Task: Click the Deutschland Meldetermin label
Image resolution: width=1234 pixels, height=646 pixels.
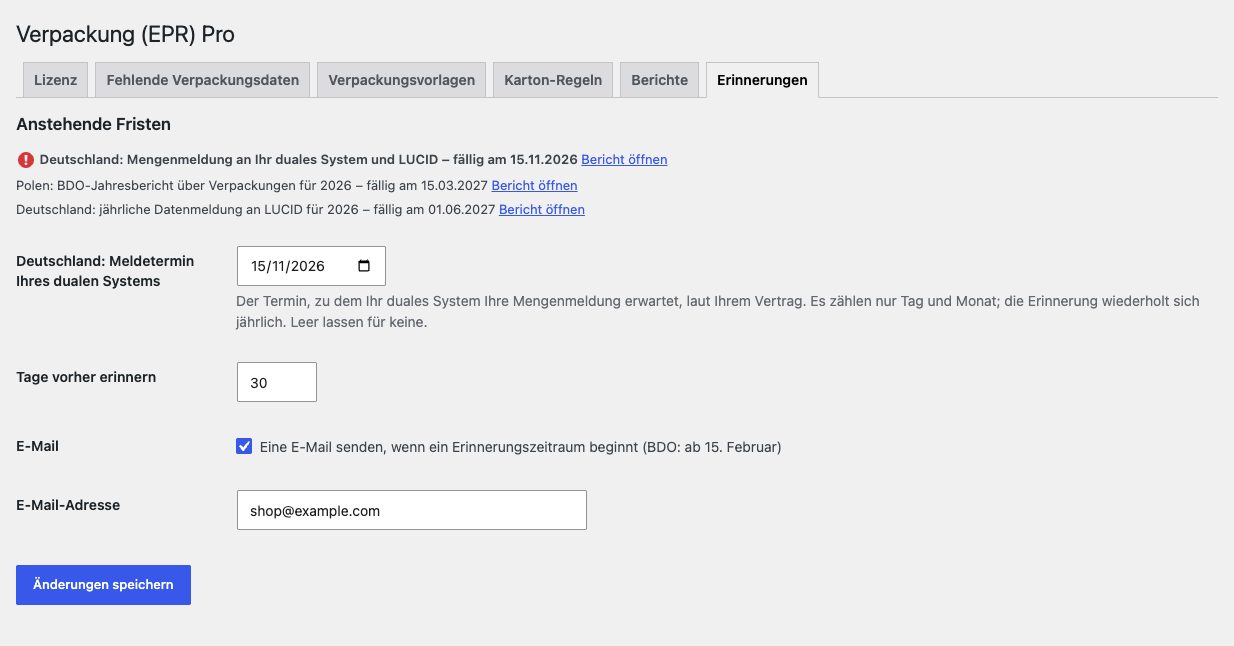Action: pyautogui.click(x=105, y=271)
